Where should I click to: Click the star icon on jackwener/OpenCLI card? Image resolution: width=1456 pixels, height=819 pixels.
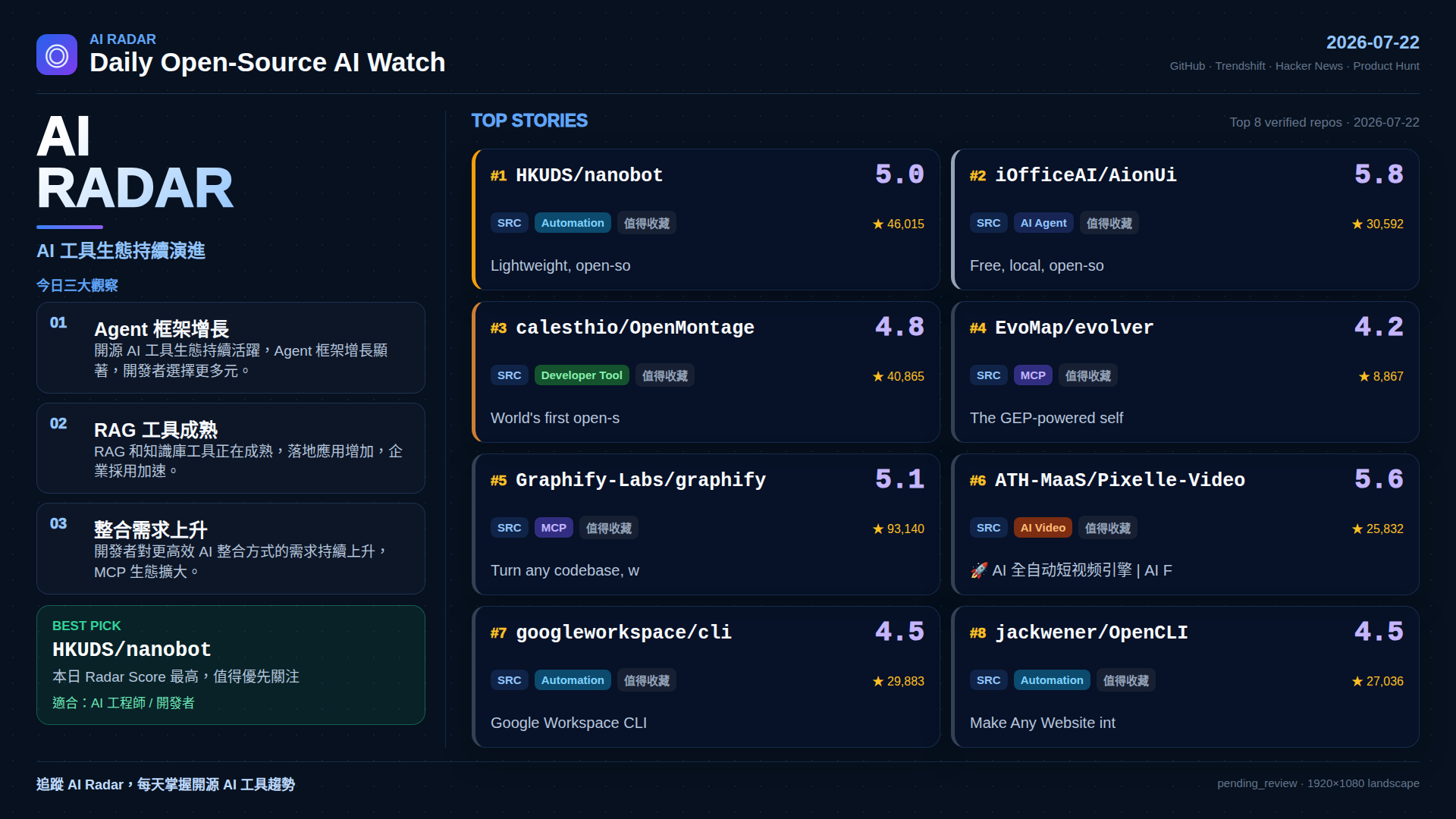1357,681
